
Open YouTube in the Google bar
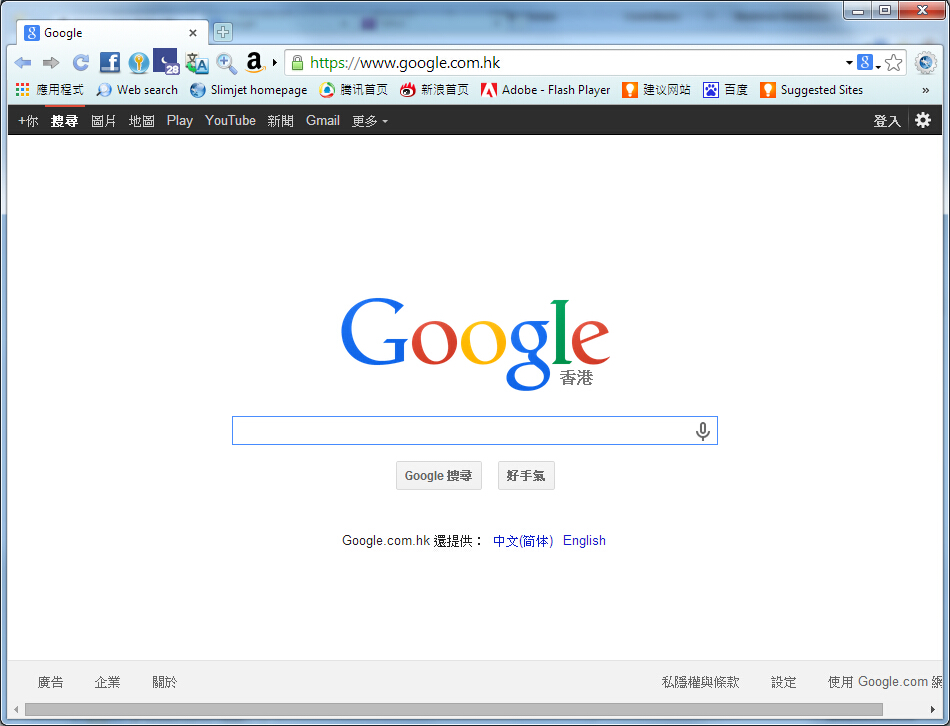pos(230,121)
